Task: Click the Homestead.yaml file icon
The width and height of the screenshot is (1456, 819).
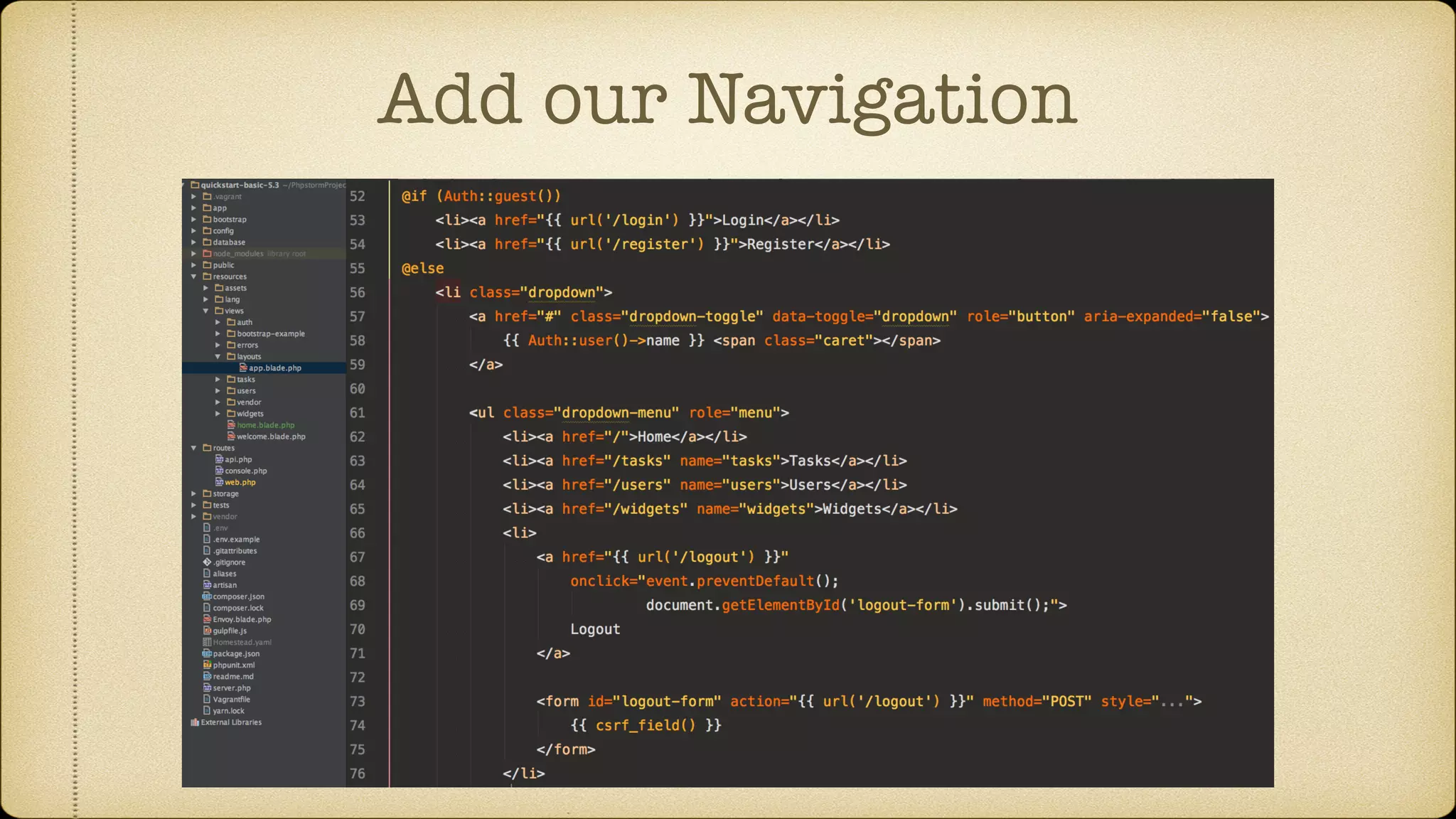Action: (207, 641)
